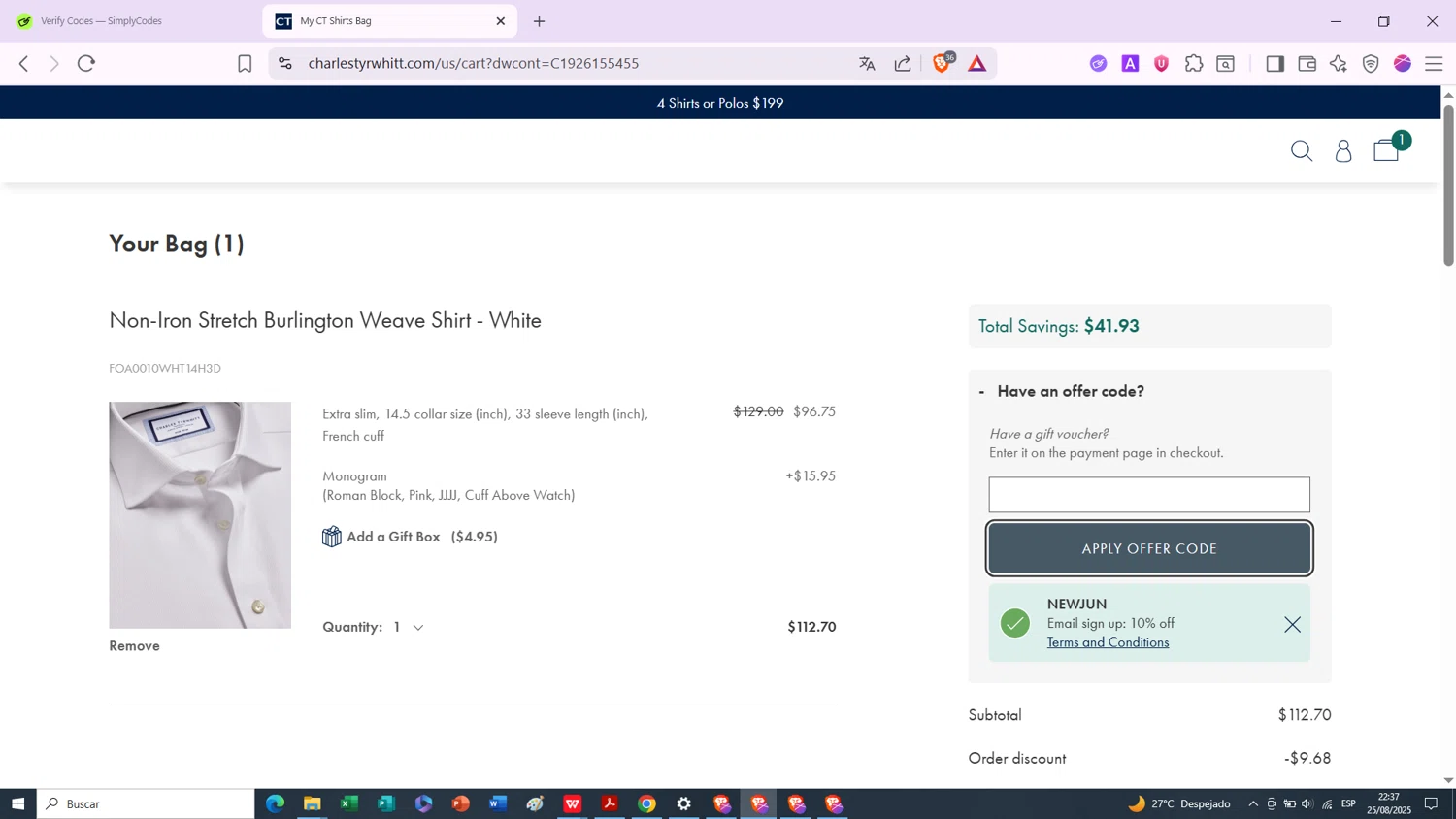Collapse the Have an offer code section
Screen dimensions: 1456x819
tap(1062, 391)
